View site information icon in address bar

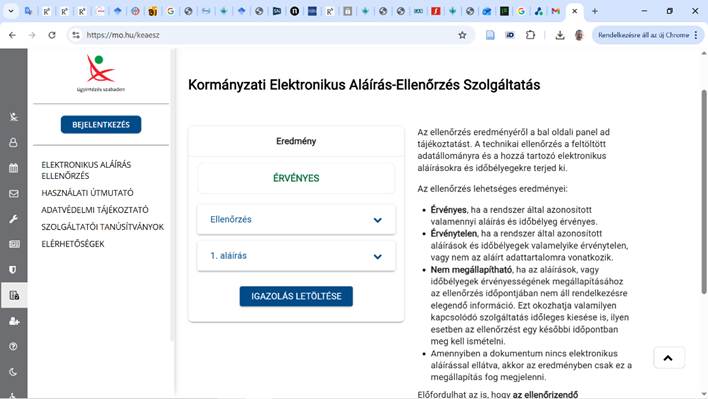pos(76,35)
